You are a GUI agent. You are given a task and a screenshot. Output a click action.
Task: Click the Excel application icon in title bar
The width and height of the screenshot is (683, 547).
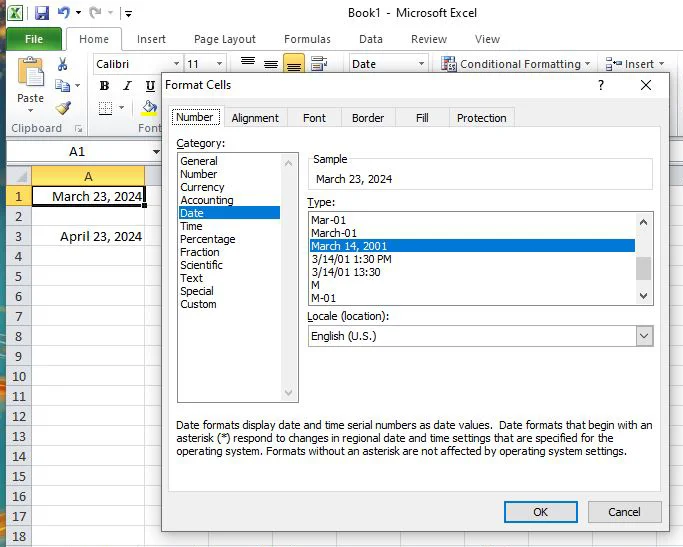coord(15,13)
